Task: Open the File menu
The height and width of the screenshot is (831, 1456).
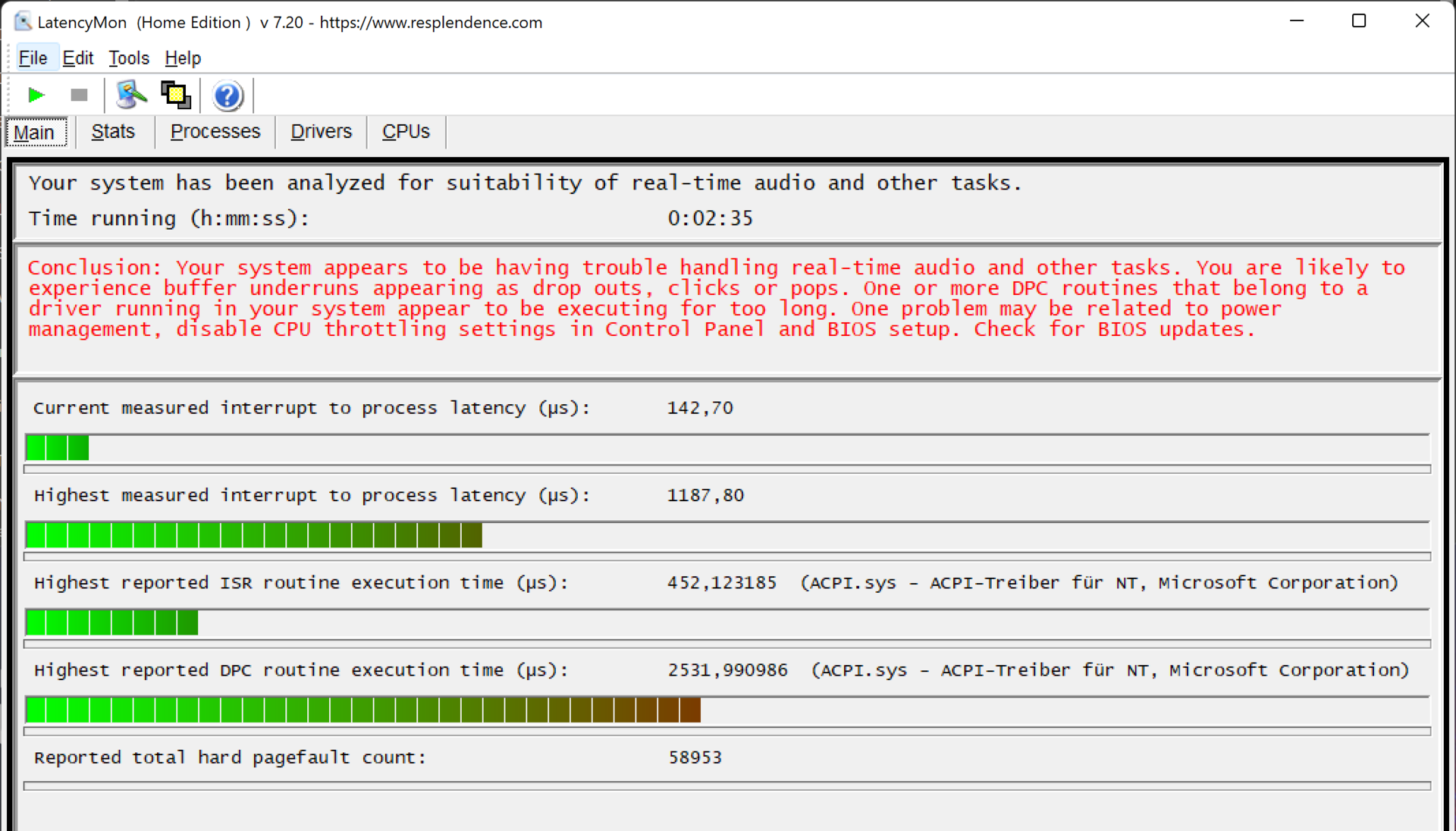Action: 33,58
